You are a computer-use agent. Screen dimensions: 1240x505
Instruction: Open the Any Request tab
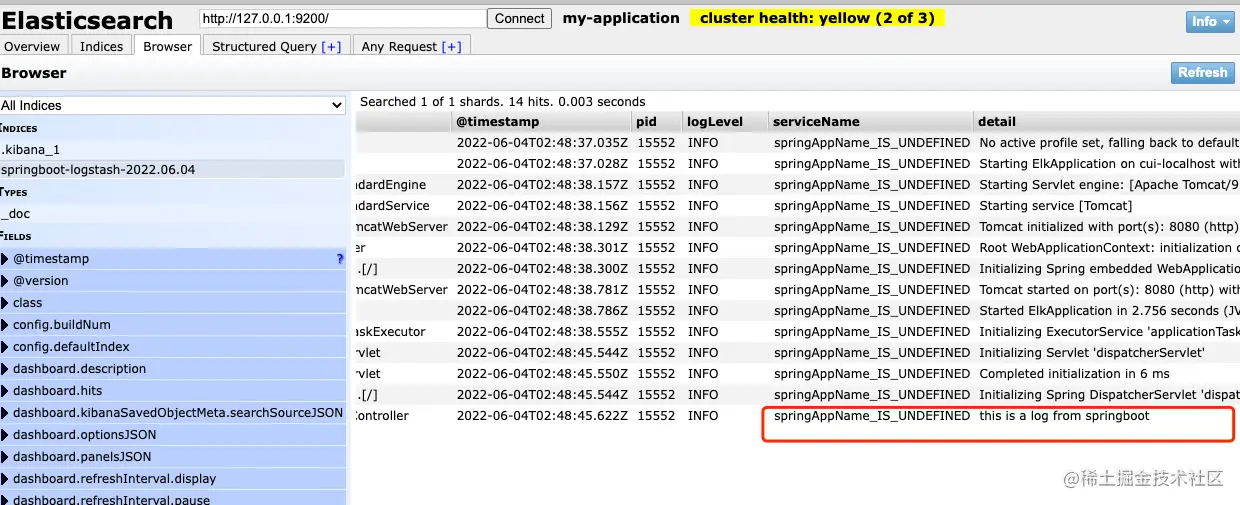click(411, 46)
